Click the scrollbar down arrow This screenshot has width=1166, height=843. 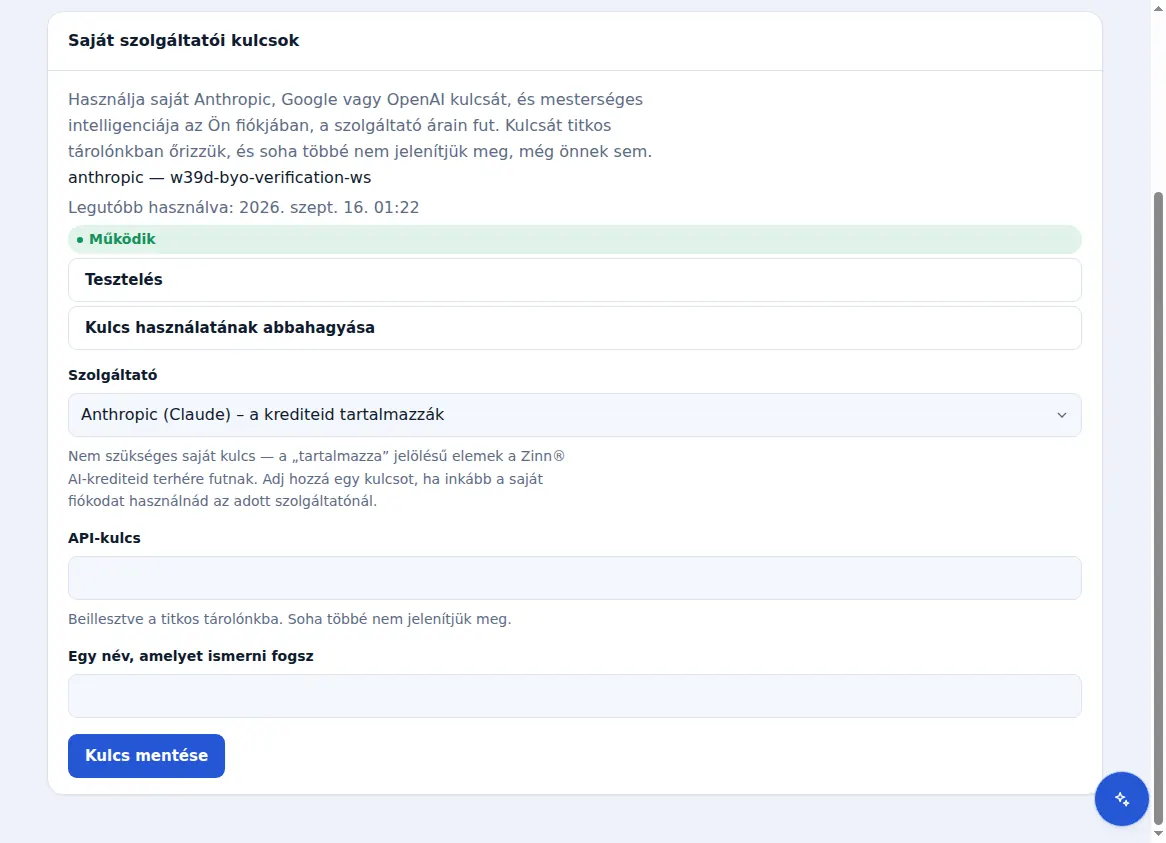(x=1158, y=835)
